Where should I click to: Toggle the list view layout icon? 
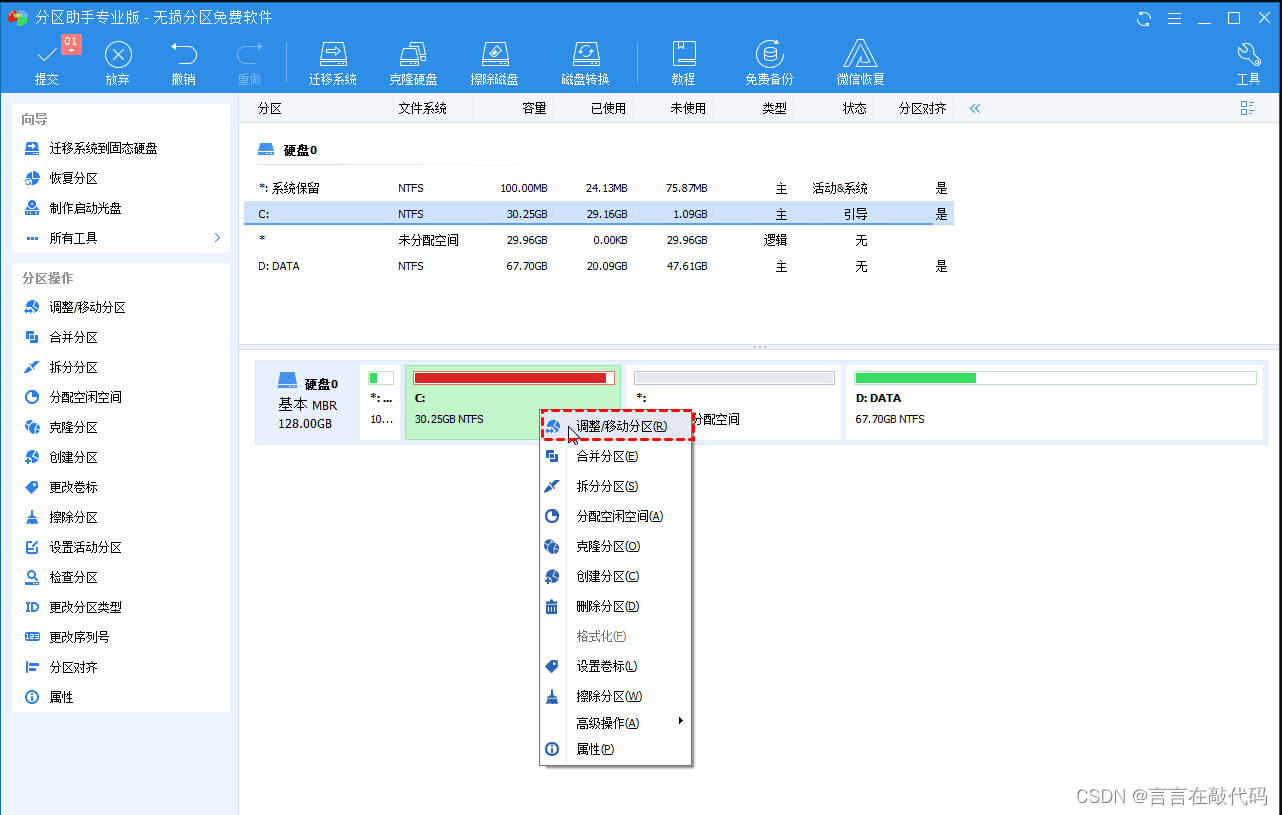pyautogui.click(x=1247, y=108)
